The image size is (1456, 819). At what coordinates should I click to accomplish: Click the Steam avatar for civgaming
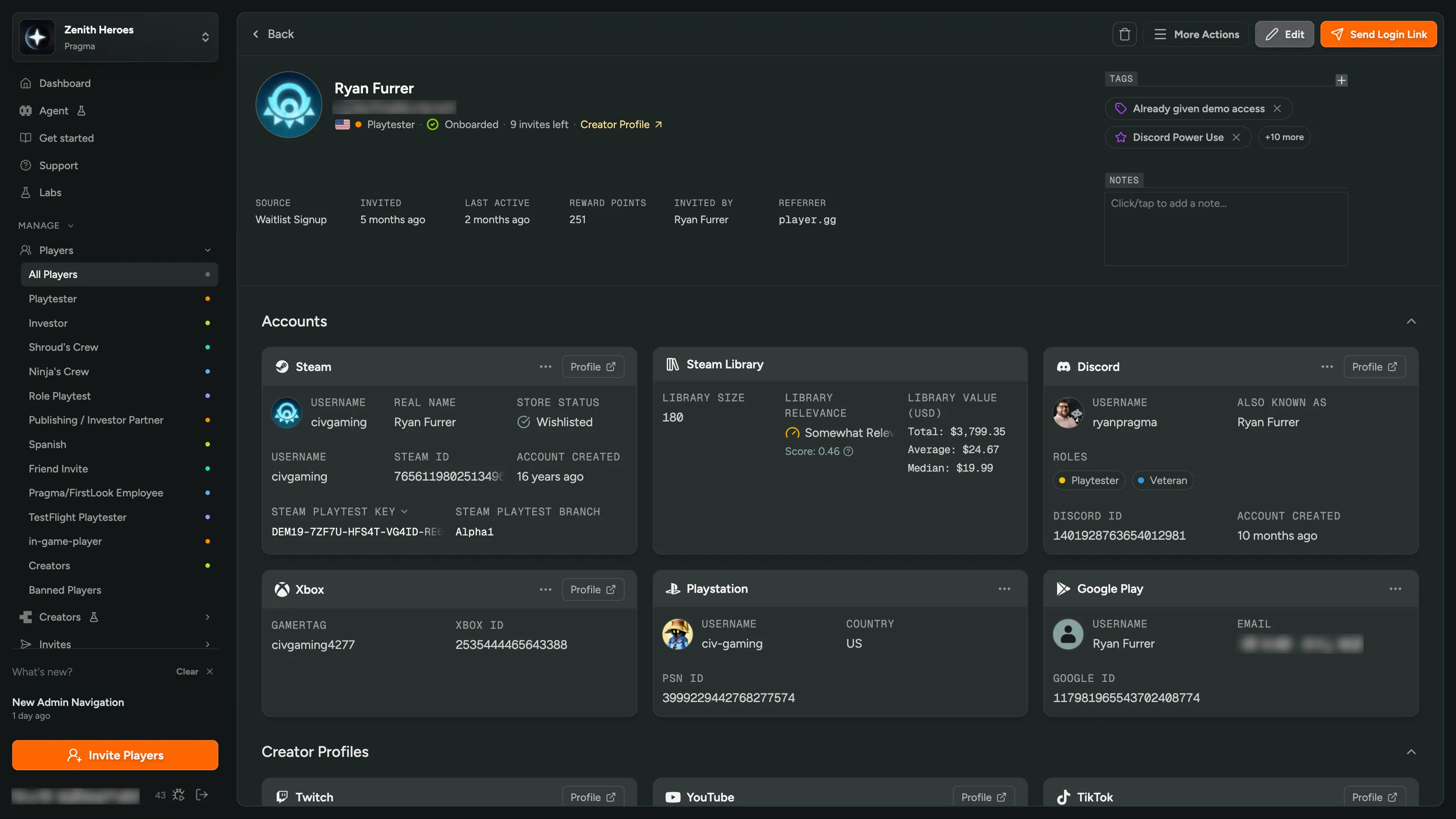coord(287,413)
